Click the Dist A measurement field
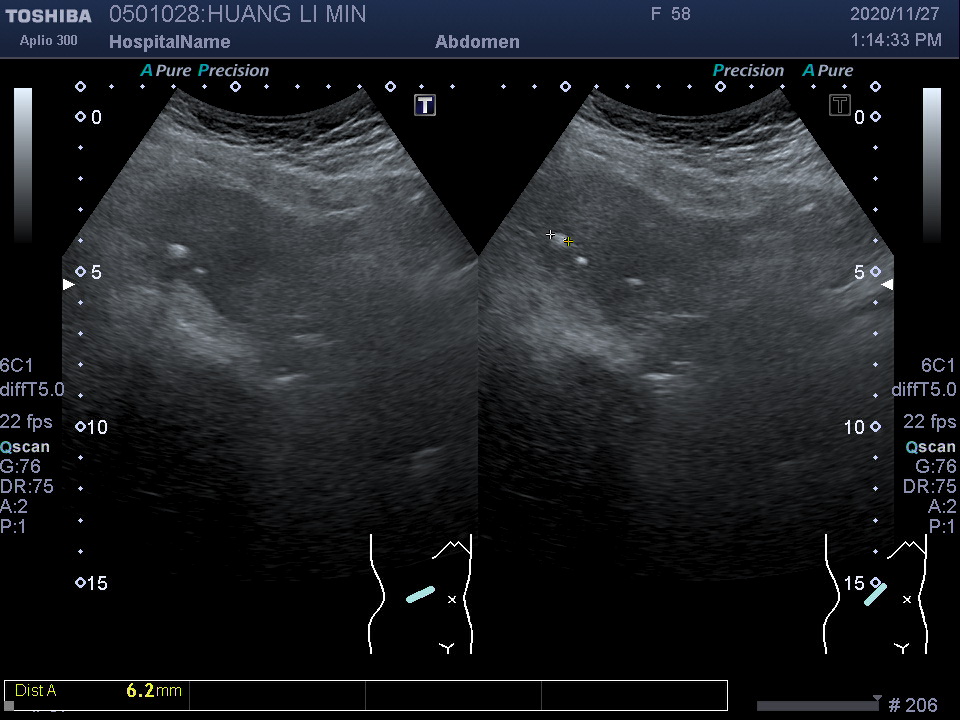The height and width of the screenshot is (720, 960). click(x=97, y=691)
